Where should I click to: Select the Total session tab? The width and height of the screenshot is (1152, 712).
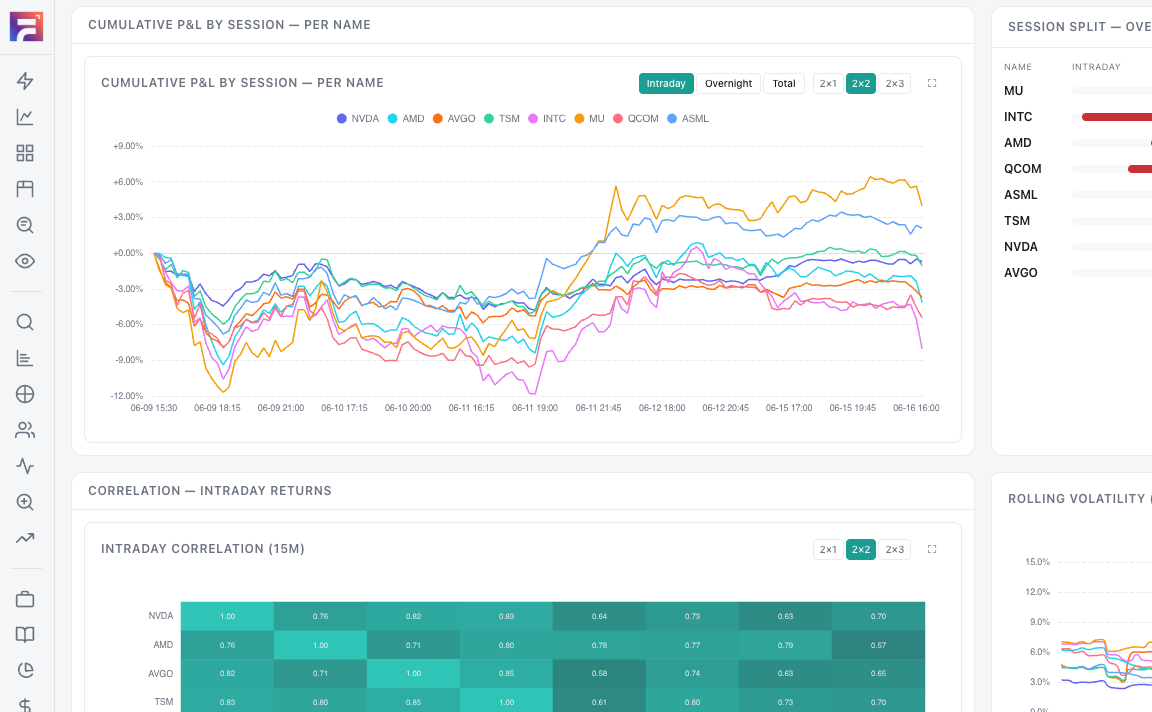[x=784, y=83]
